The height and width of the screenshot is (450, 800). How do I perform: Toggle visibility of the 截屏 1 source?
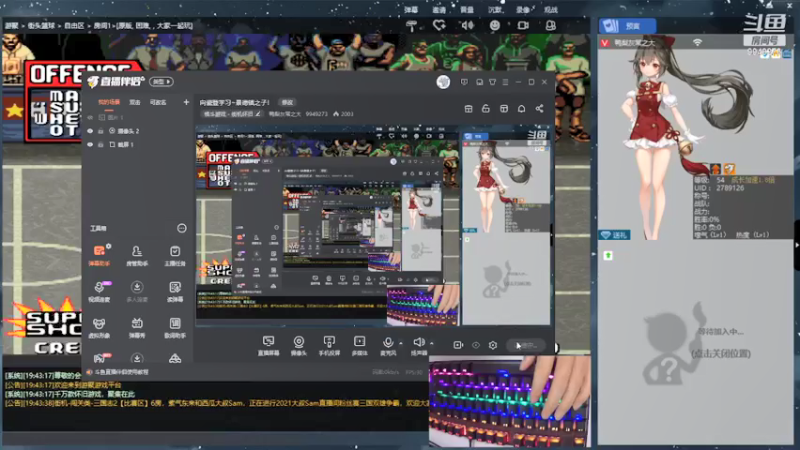point(90,145)
